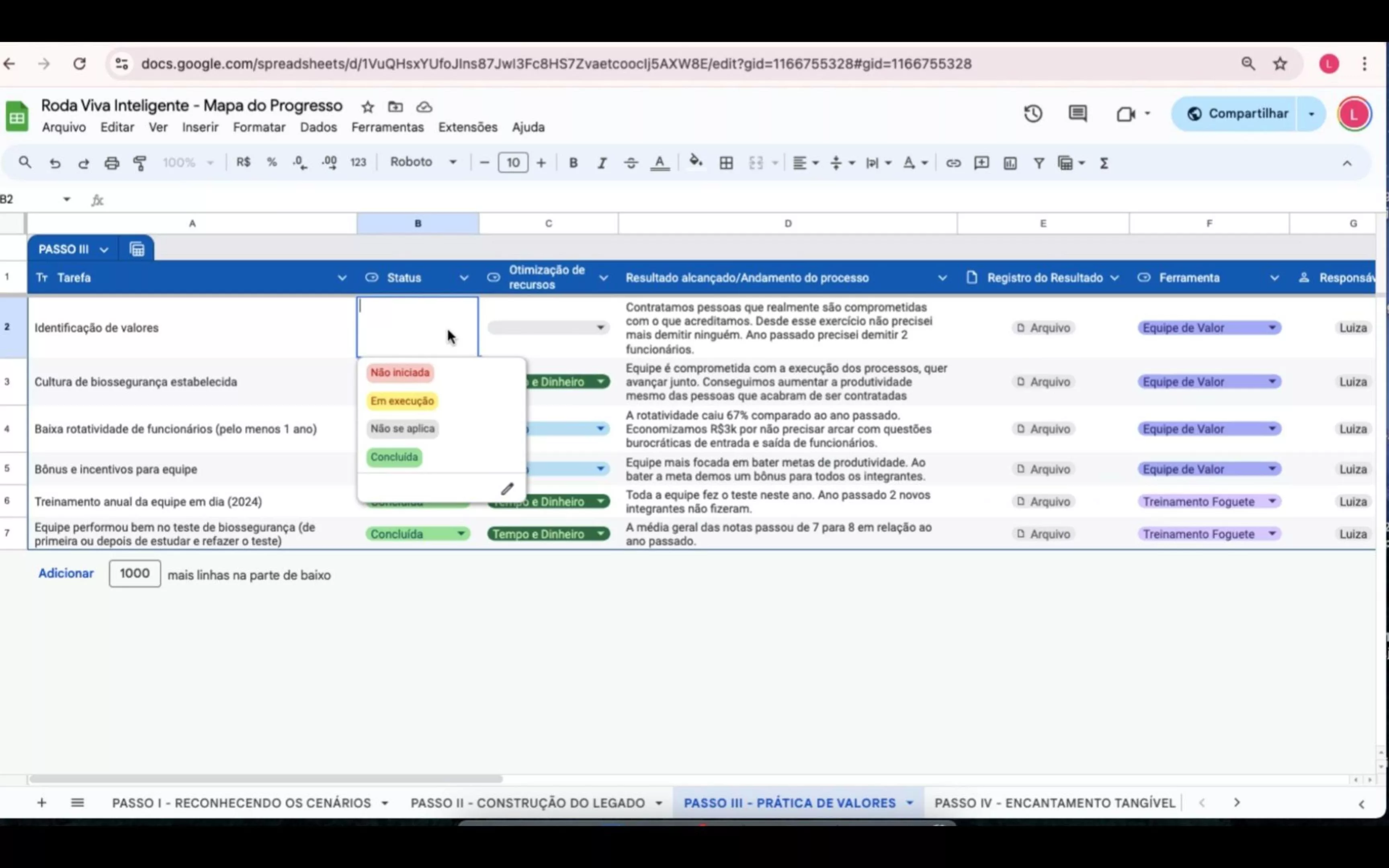The width and height of the screenshot is (1389, 868).
Task: Open the Dados menu
Action: click(318, 127)
